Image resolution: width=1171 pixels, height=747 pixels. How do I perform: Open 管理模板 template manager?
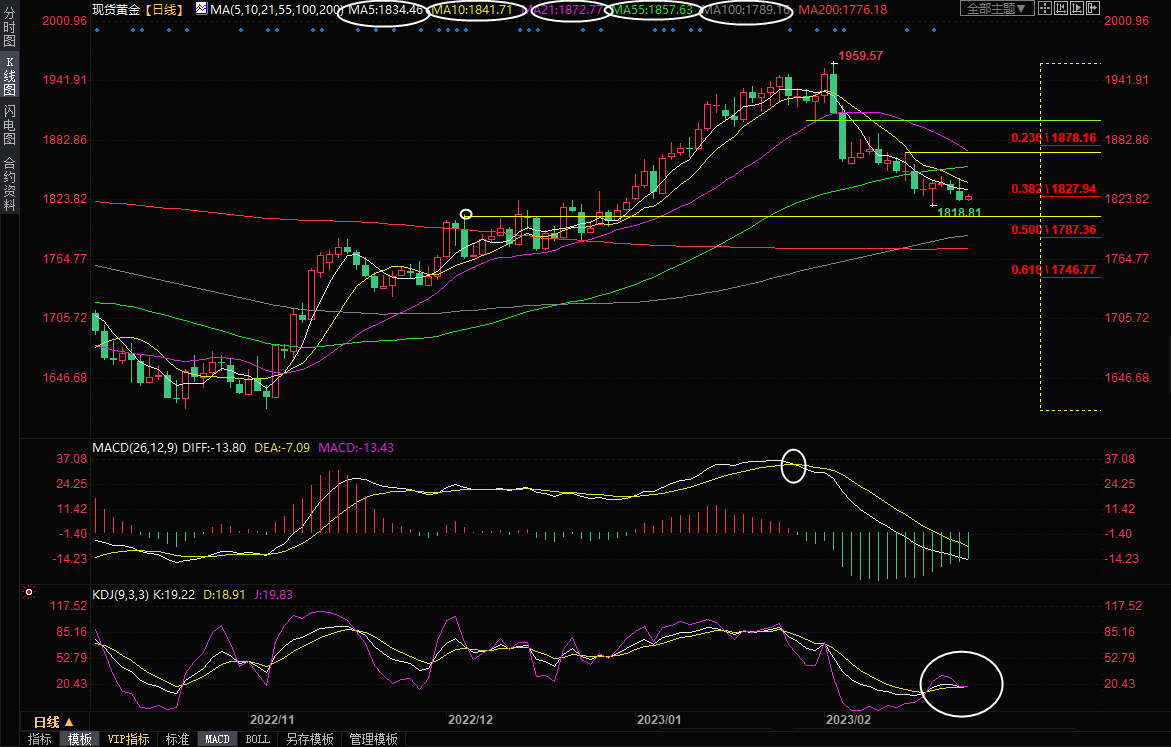click(x=373, y=739)
